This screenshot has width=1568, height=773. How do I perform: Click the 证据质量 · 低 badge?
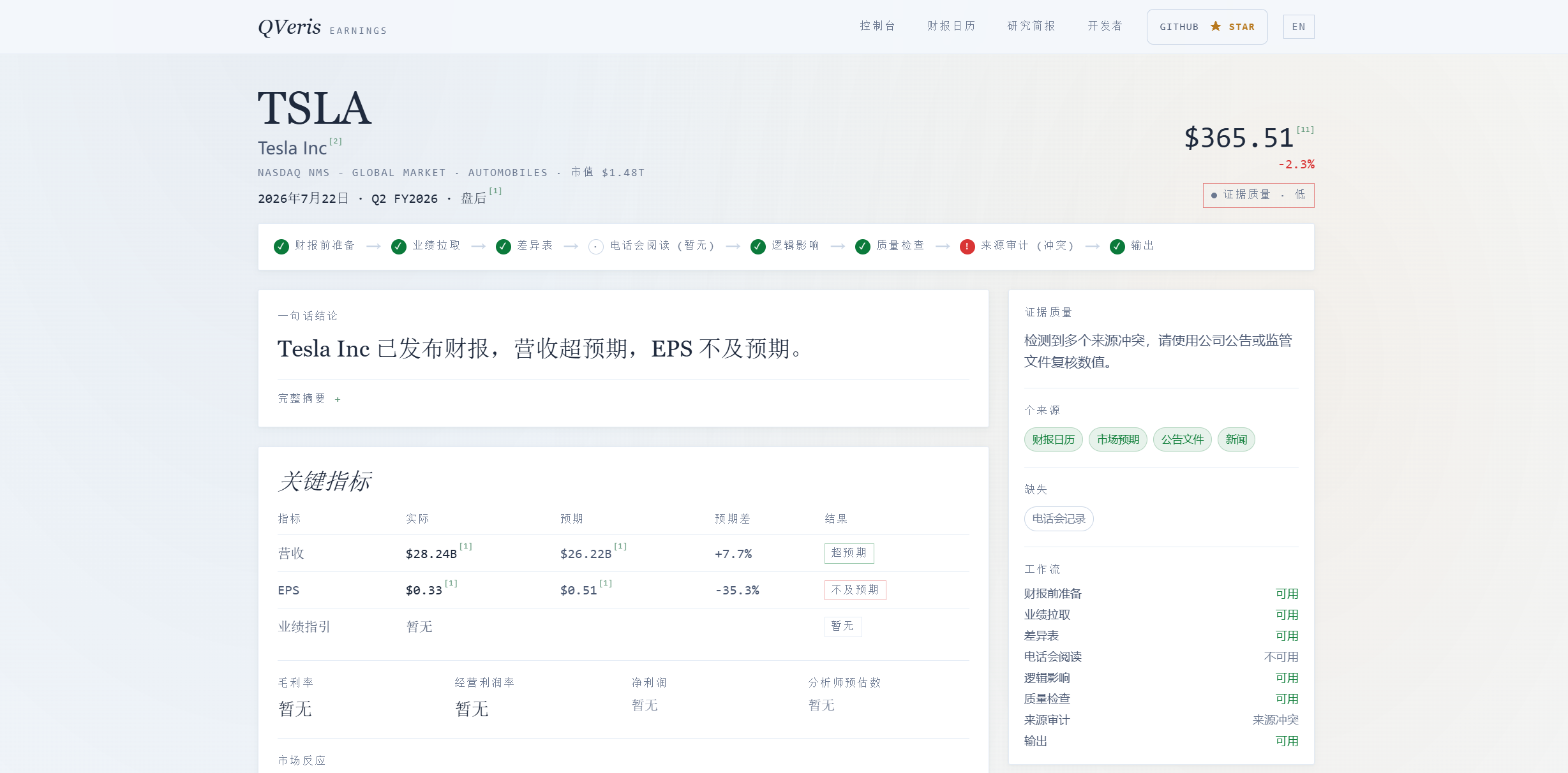coord(1258,195)
